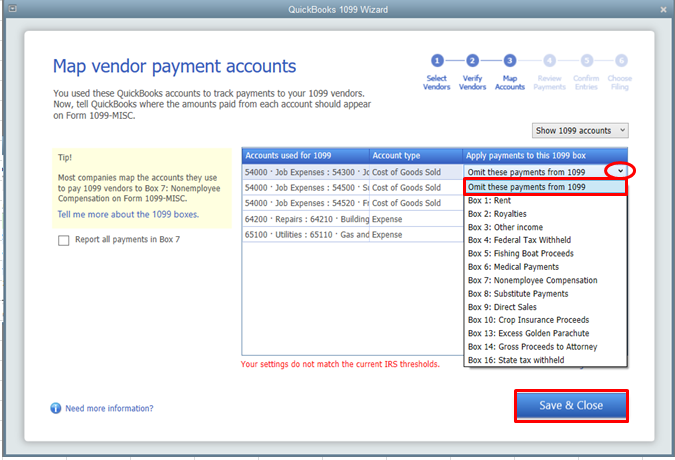
Task: Choose Box 2: Royalties
Action: click(545, 214)
